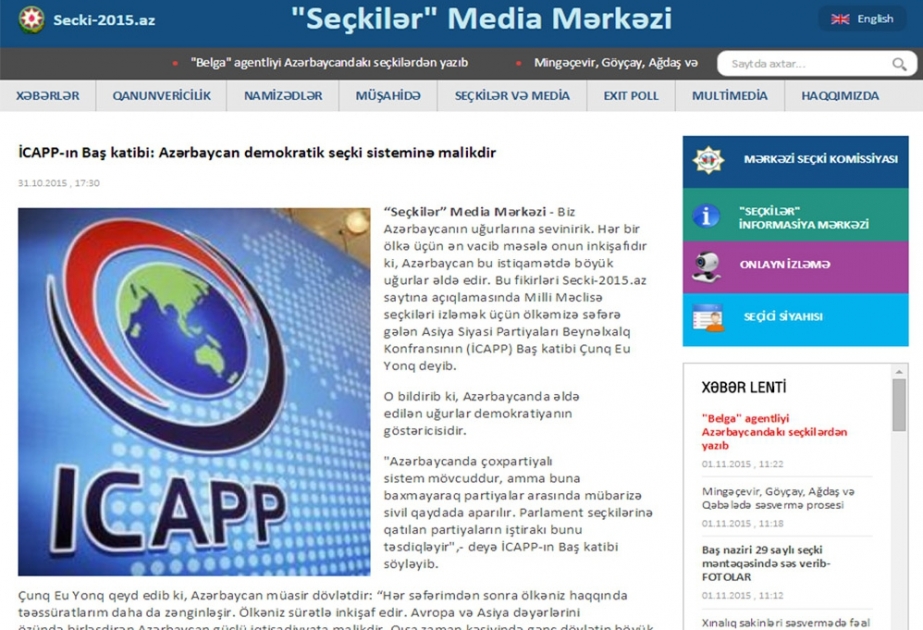
Task: Open the SEÇKİLƏR VƏ MEDİA menu
Action: click(512, 96)
